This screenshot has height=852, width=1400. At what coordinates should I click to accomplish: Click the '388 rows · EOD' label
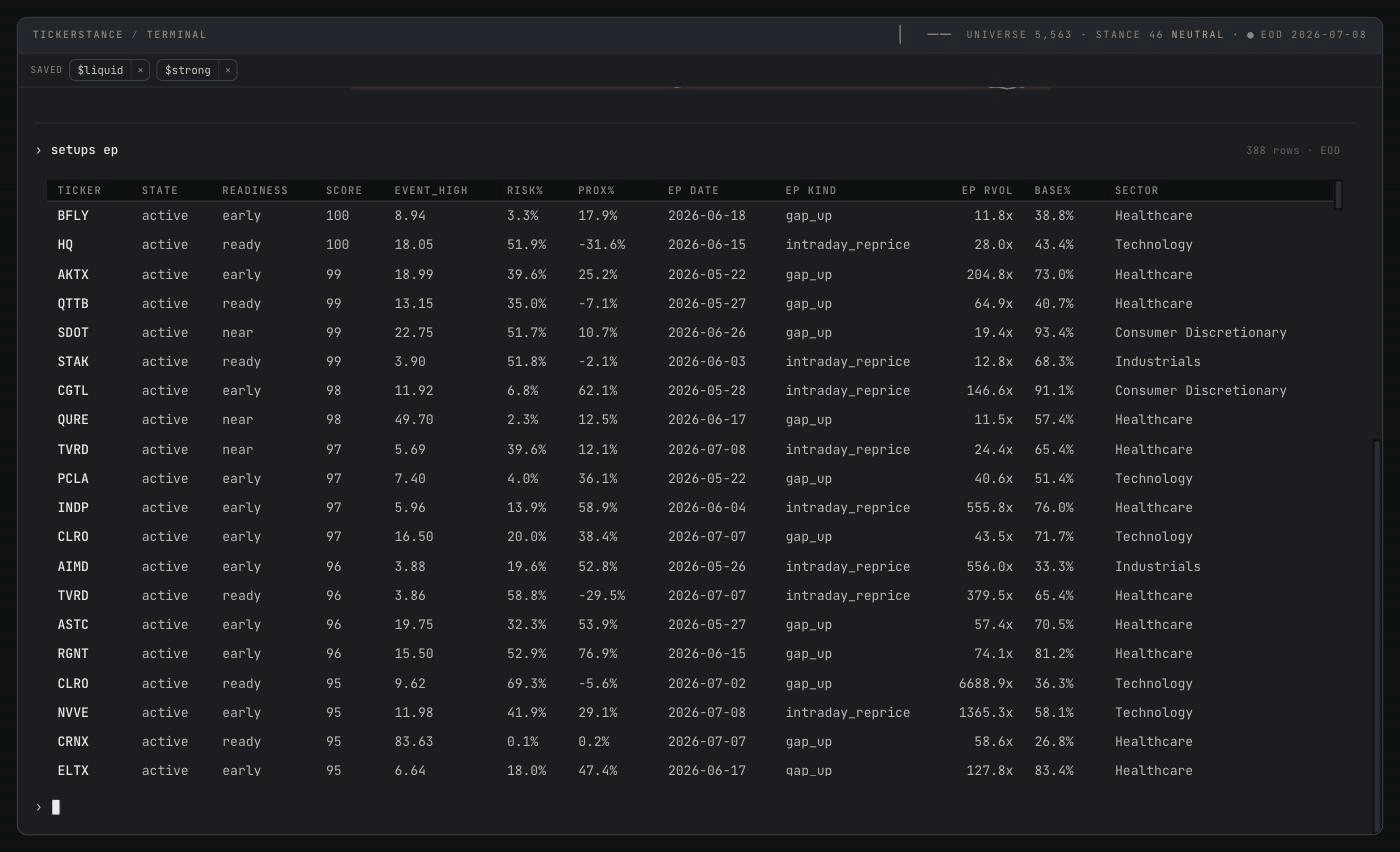pyautogui.click(x=1293, y=151)
